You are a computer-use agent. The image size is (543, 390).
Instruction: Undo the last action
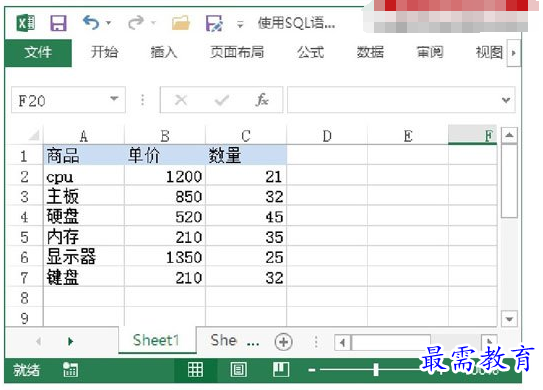[x=91, y=23]
